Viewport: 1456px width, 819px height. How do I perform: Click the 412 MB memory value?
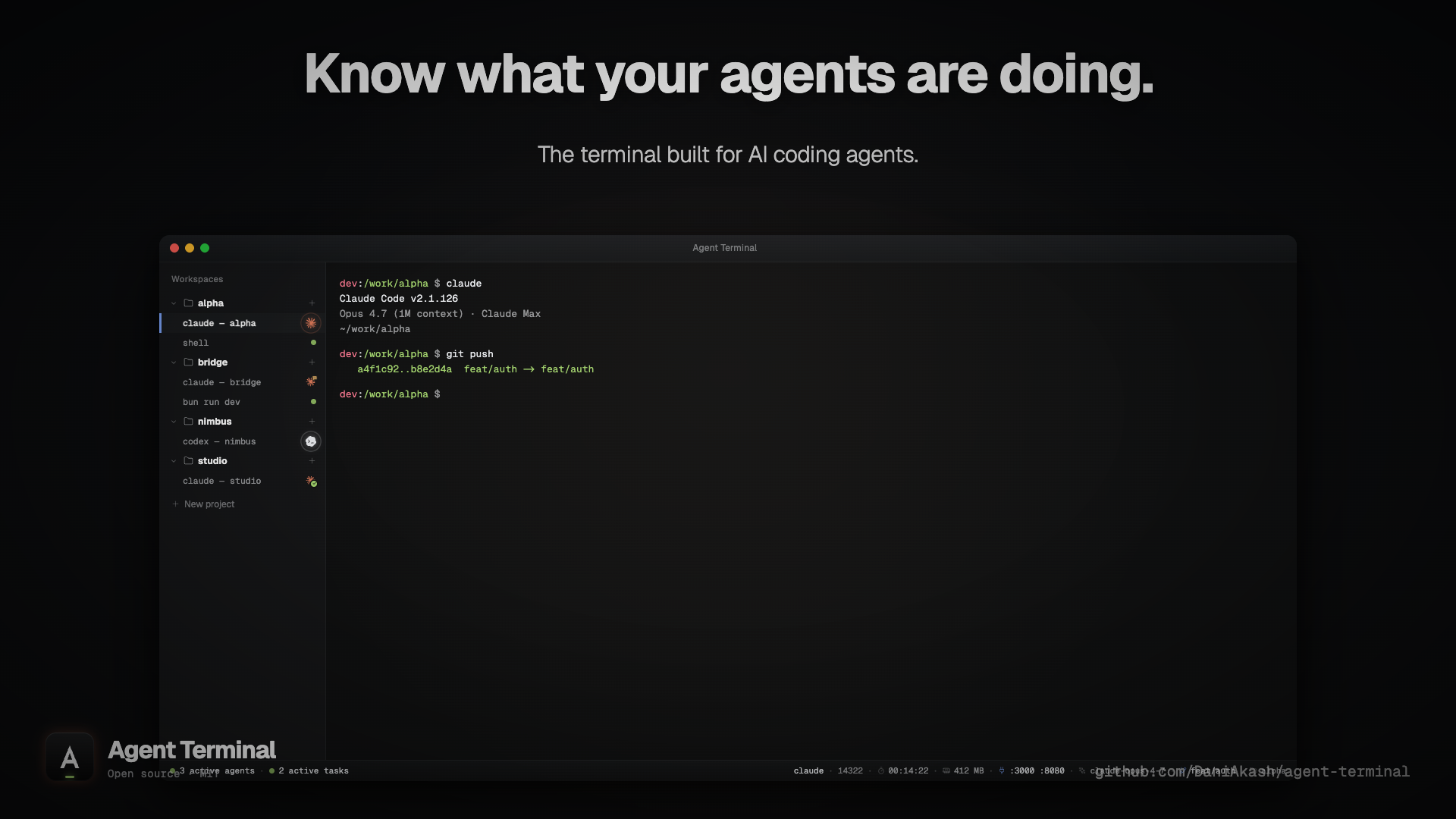[968, 770]
